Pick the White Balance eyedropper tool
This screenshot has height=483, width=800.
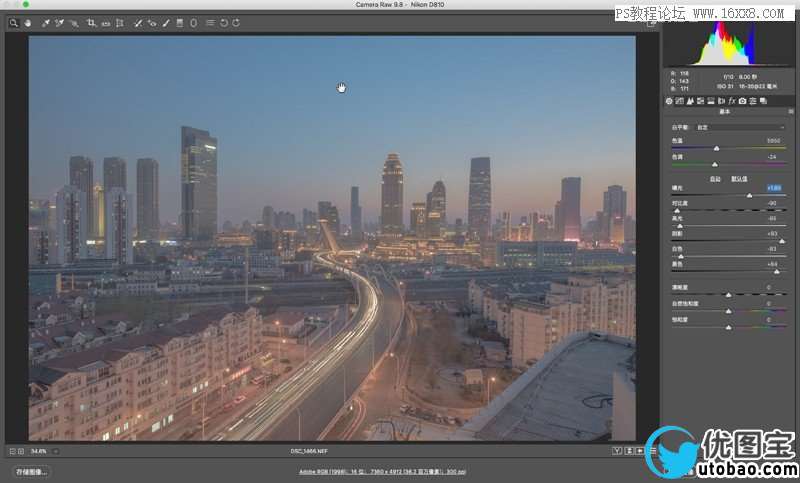click(x=46, y=22)
